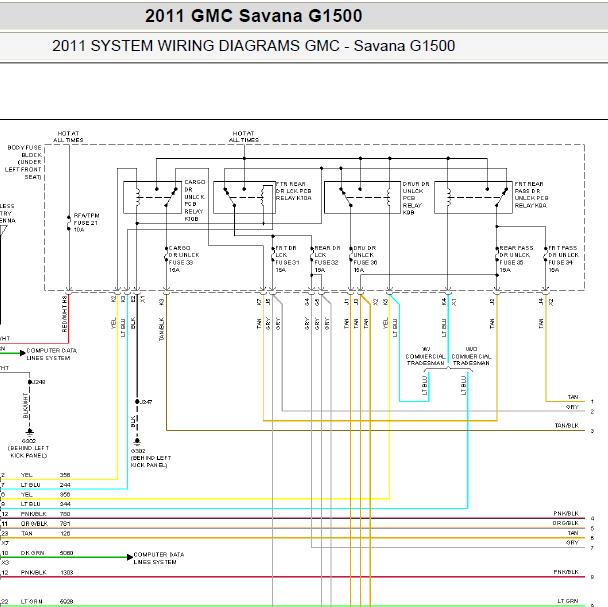
Task: Click the 'CARGO DR UNLCK FUSE 33' label
Action: [x=183, y=259]
